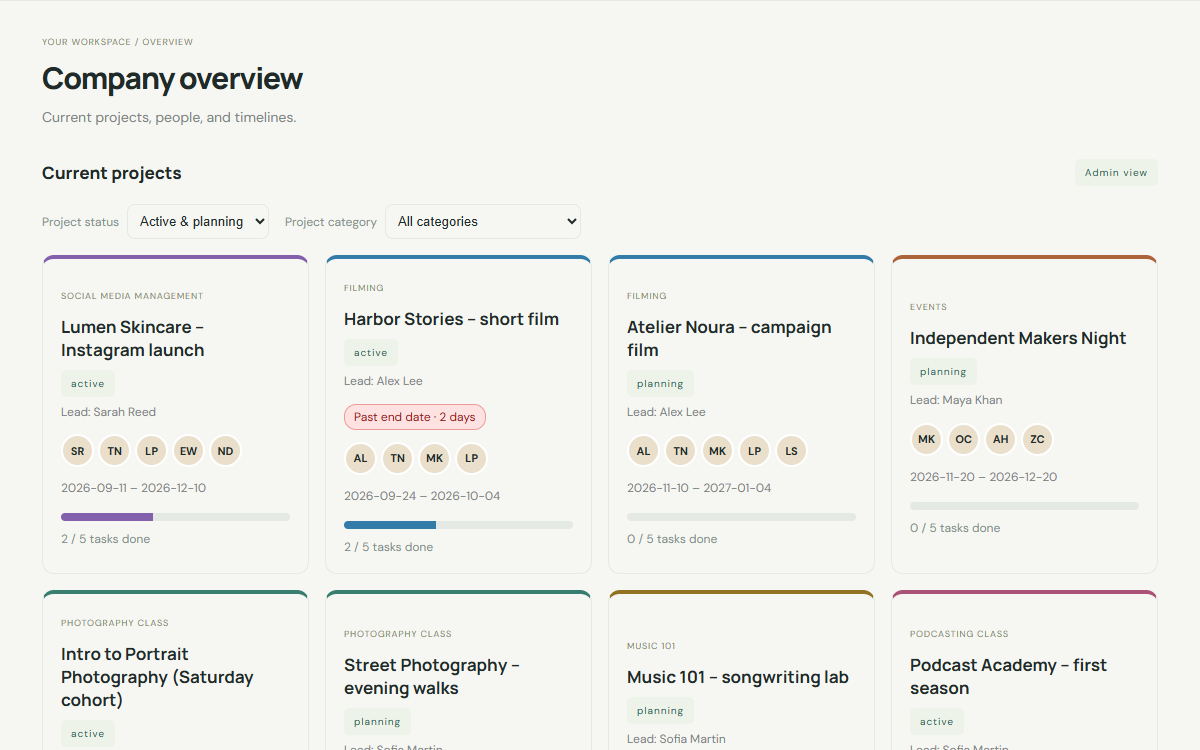Click MK avatar on Harbor Stories card

pyautogui.click(x=435, y=459)
